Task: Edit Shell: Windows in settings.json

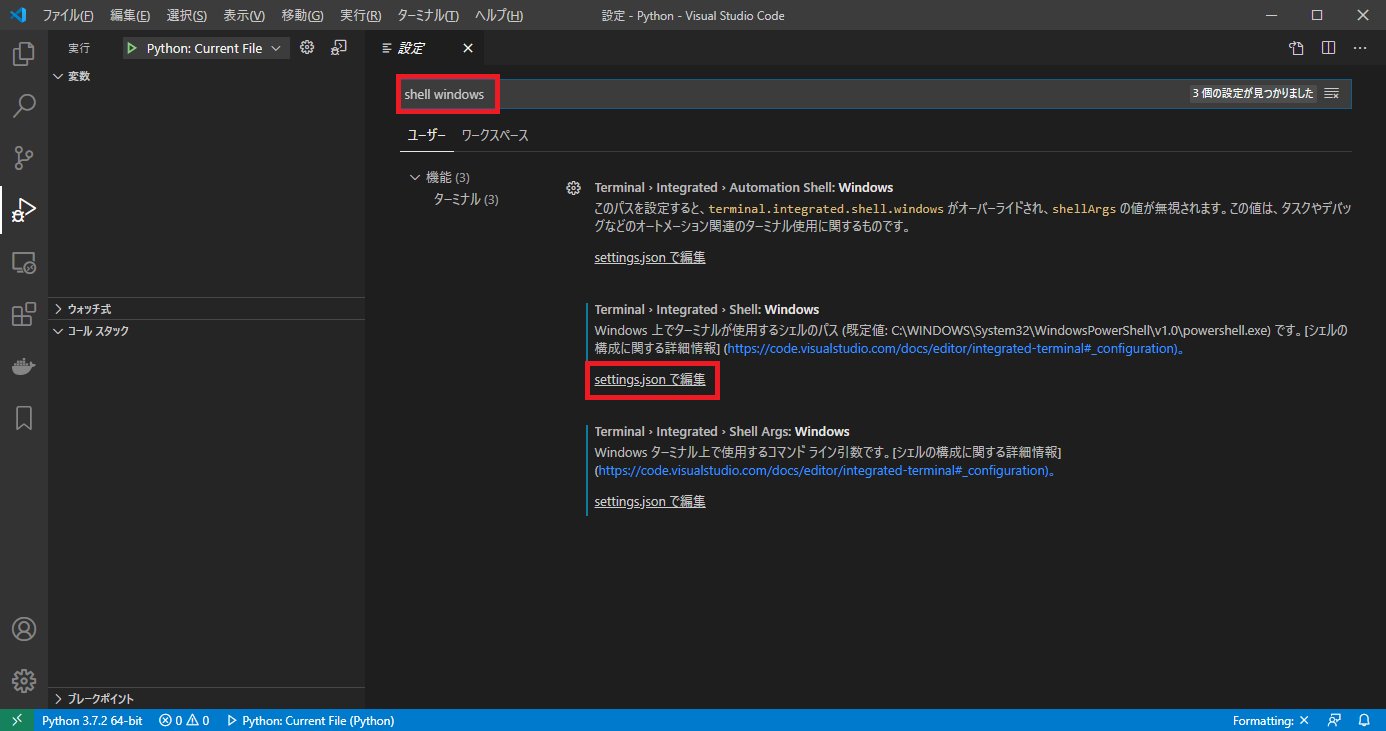Action: [x=650, y=379]
